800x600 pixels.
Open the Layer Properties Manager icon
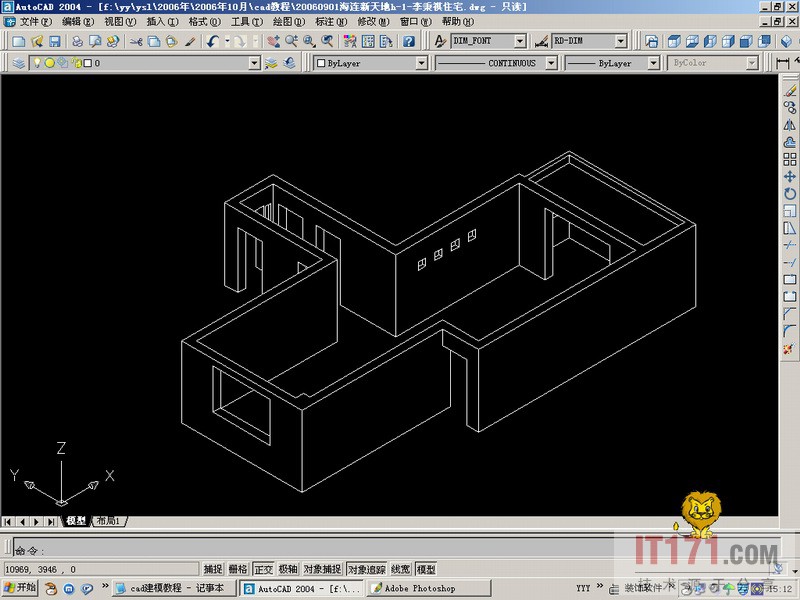click(x=19, y=62)
